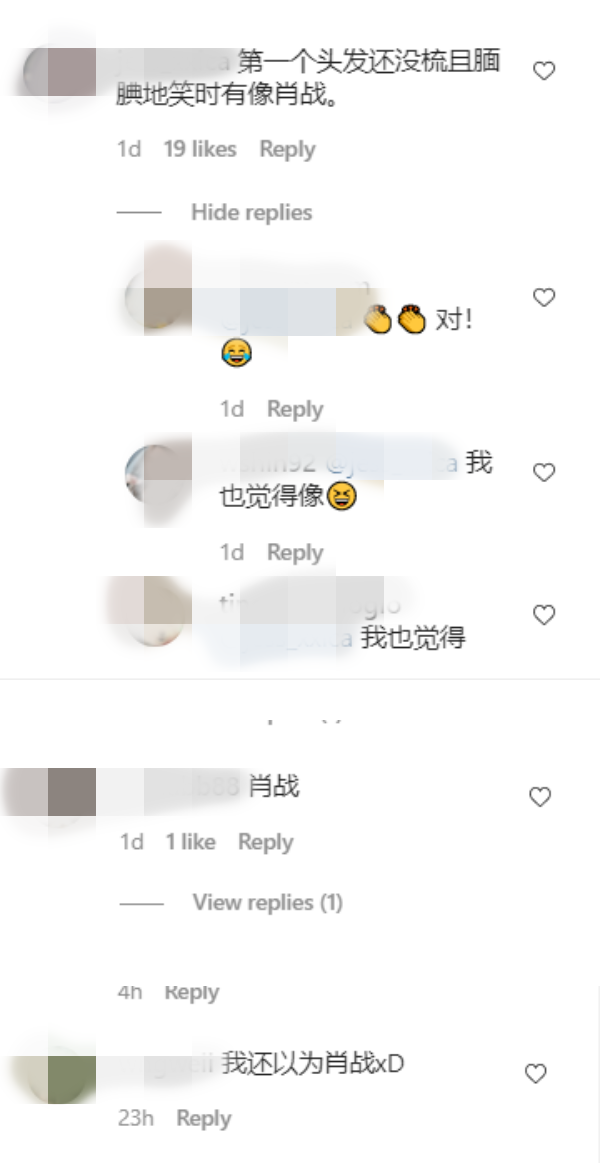View the 19 likes list
This screenshot has height=1163, width=600.
200,149
